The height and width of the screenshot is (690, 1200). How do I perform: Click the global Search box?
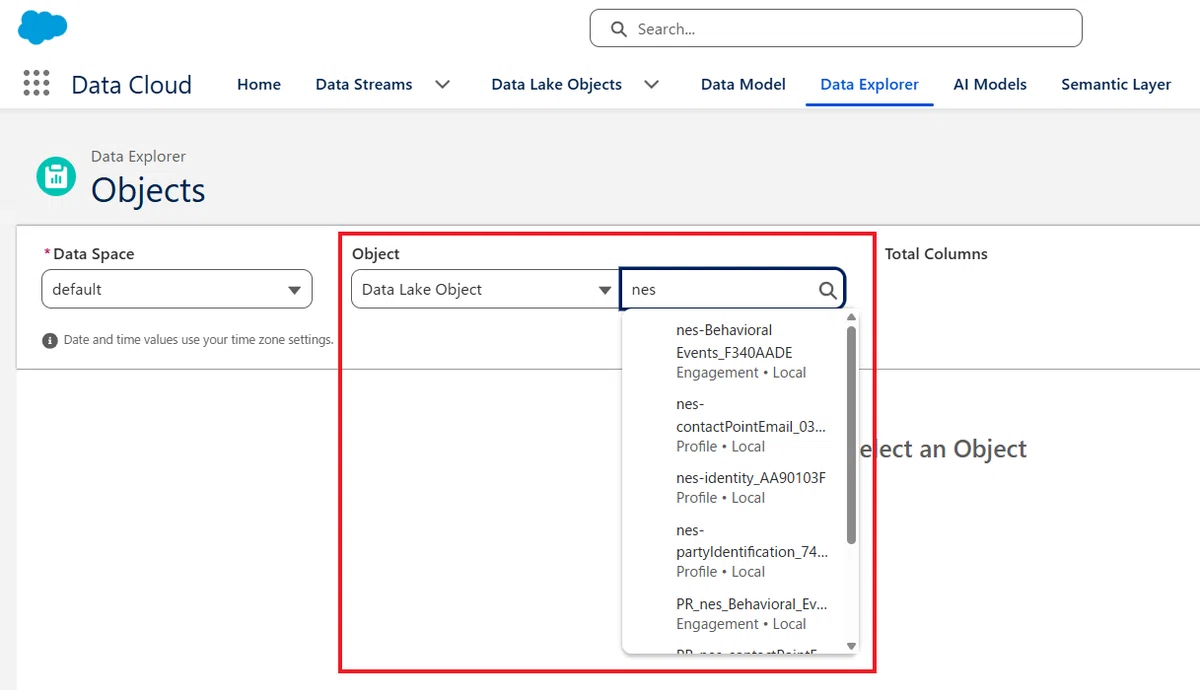pyautogui.click(x=836, y=29)
